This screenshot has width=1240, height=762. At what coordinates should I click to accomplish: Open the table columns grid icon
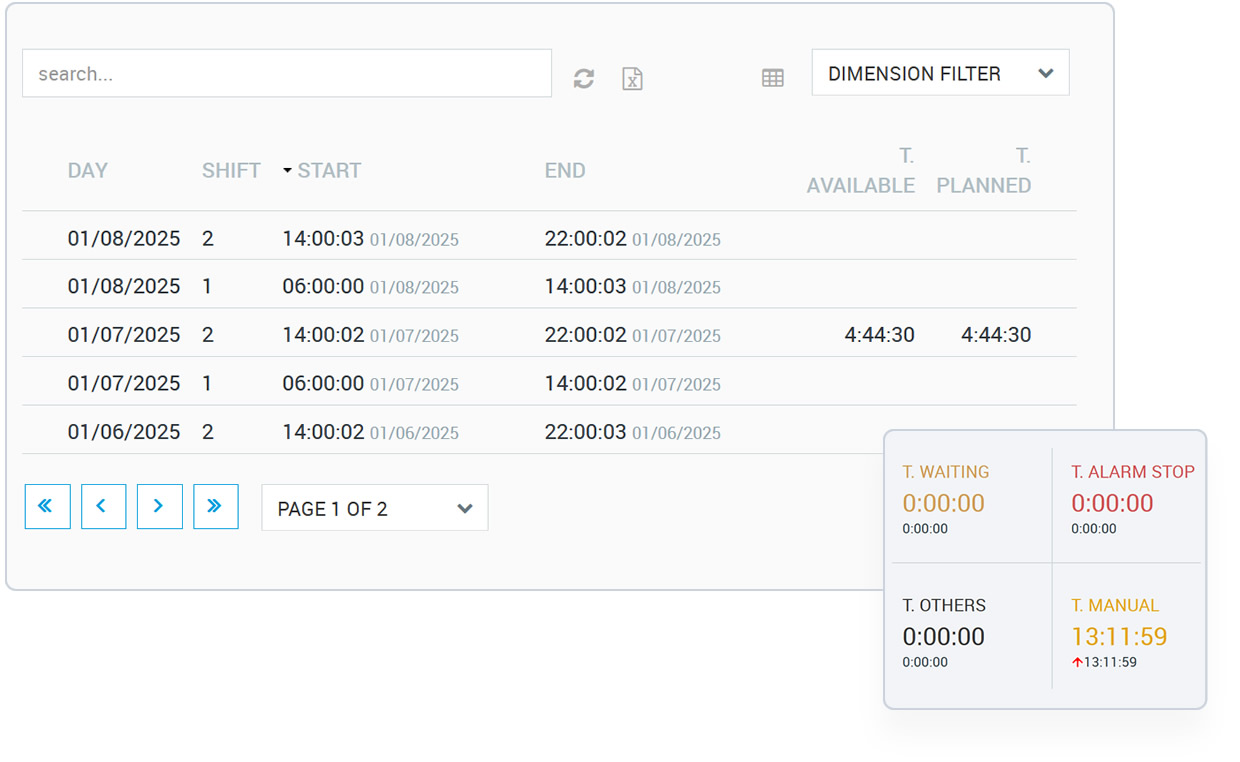[x=773, y=78]
